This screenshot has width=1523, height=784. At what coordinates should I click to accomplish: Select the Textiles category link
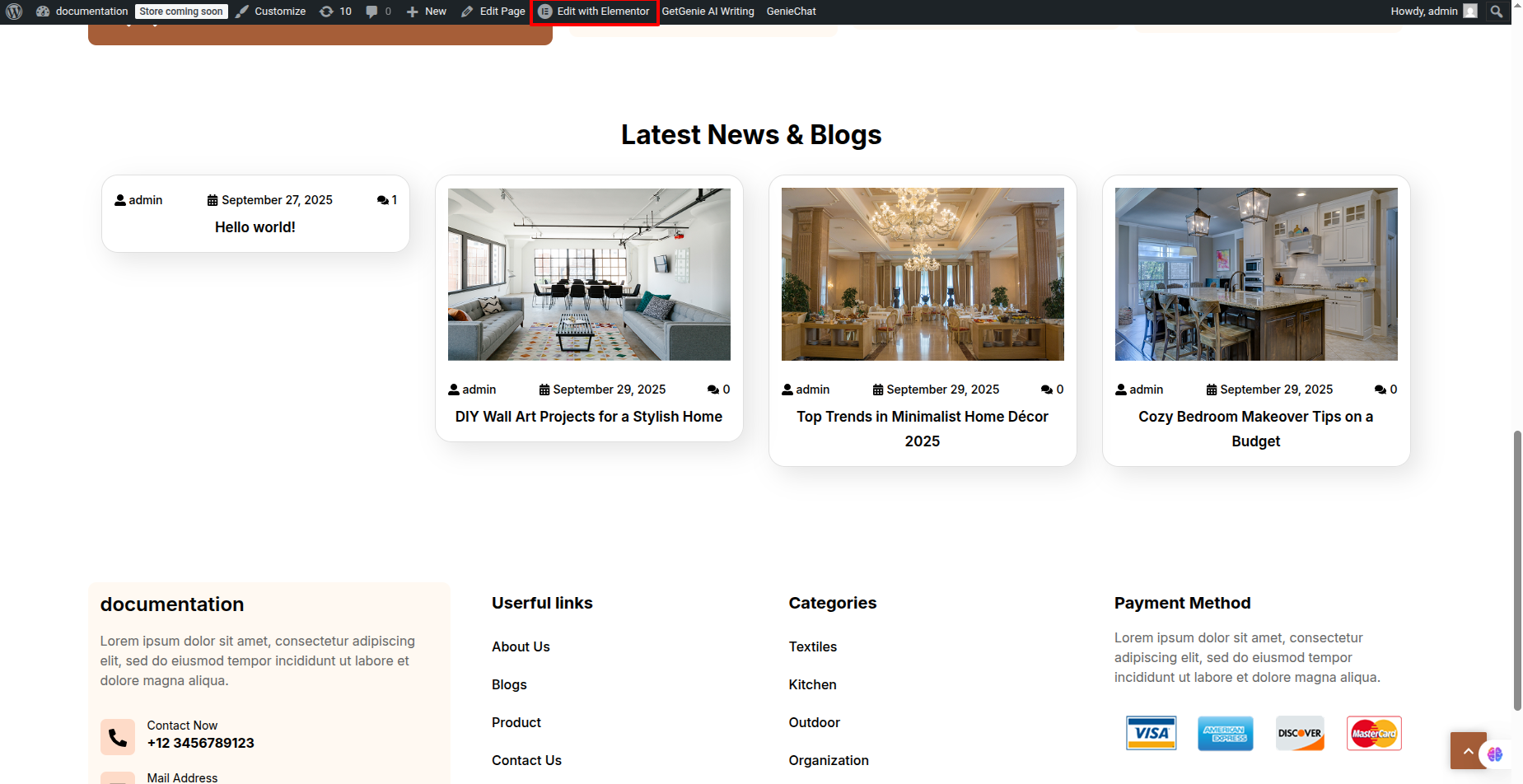pos(812,646)
